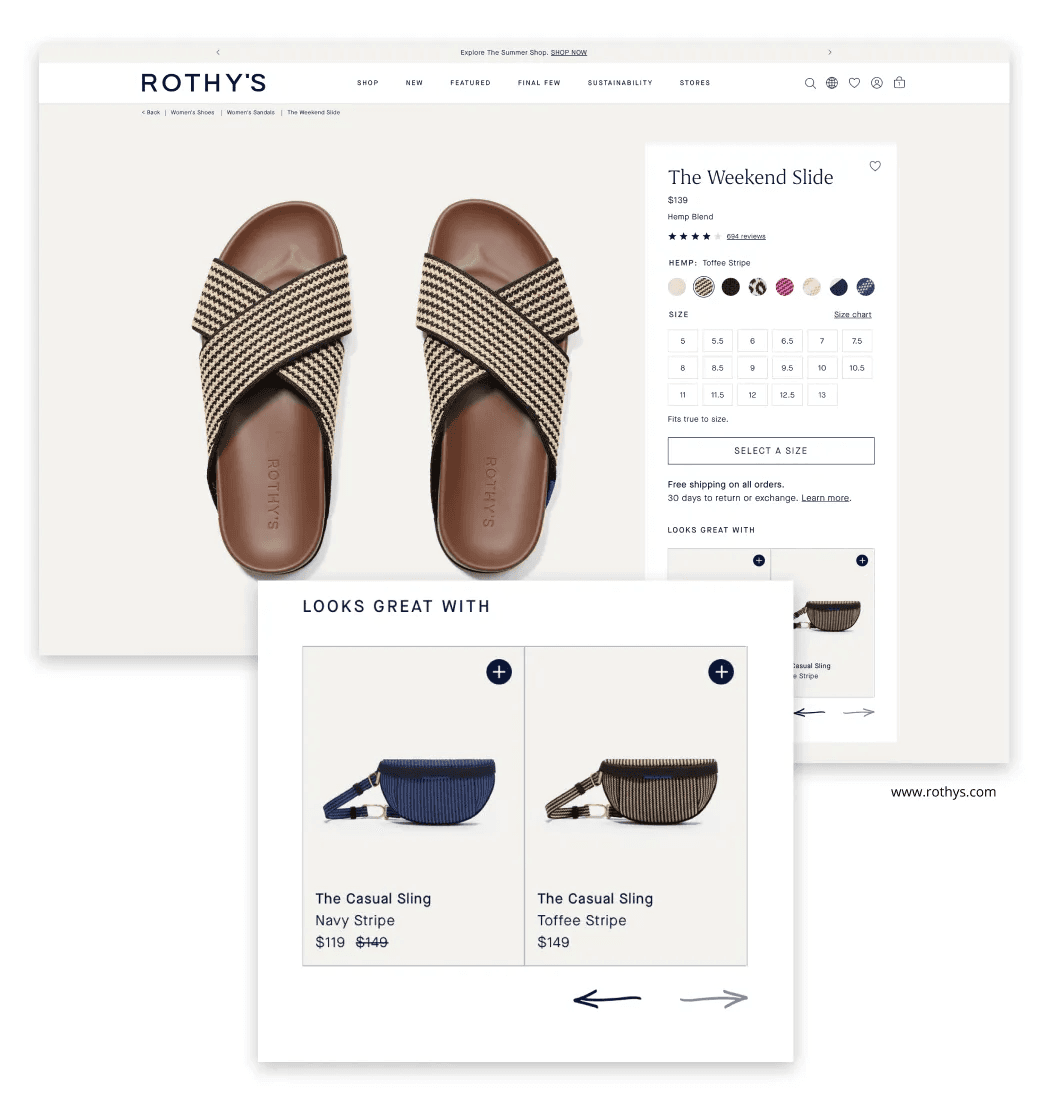Image resolution: width=1050 pixels, height=1110 pixels.
Task: Choose size 10
Action: [822, 368]
